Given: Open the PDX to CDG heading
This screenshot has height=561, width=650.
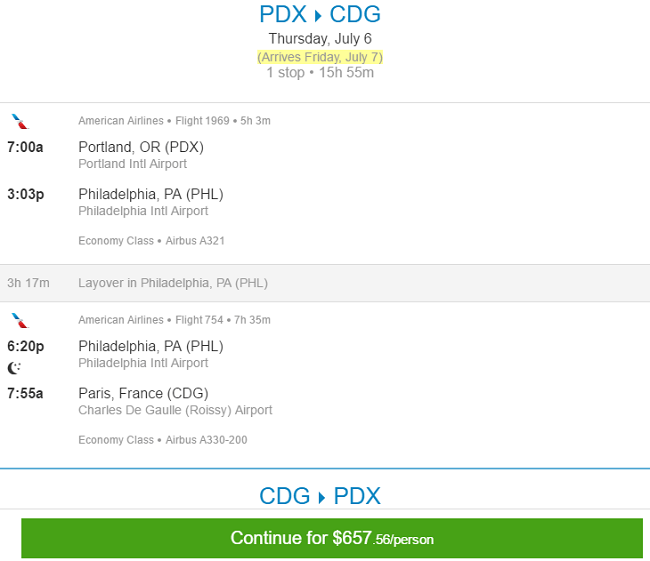Looking at the screenshot, I should tap(320, 15).
